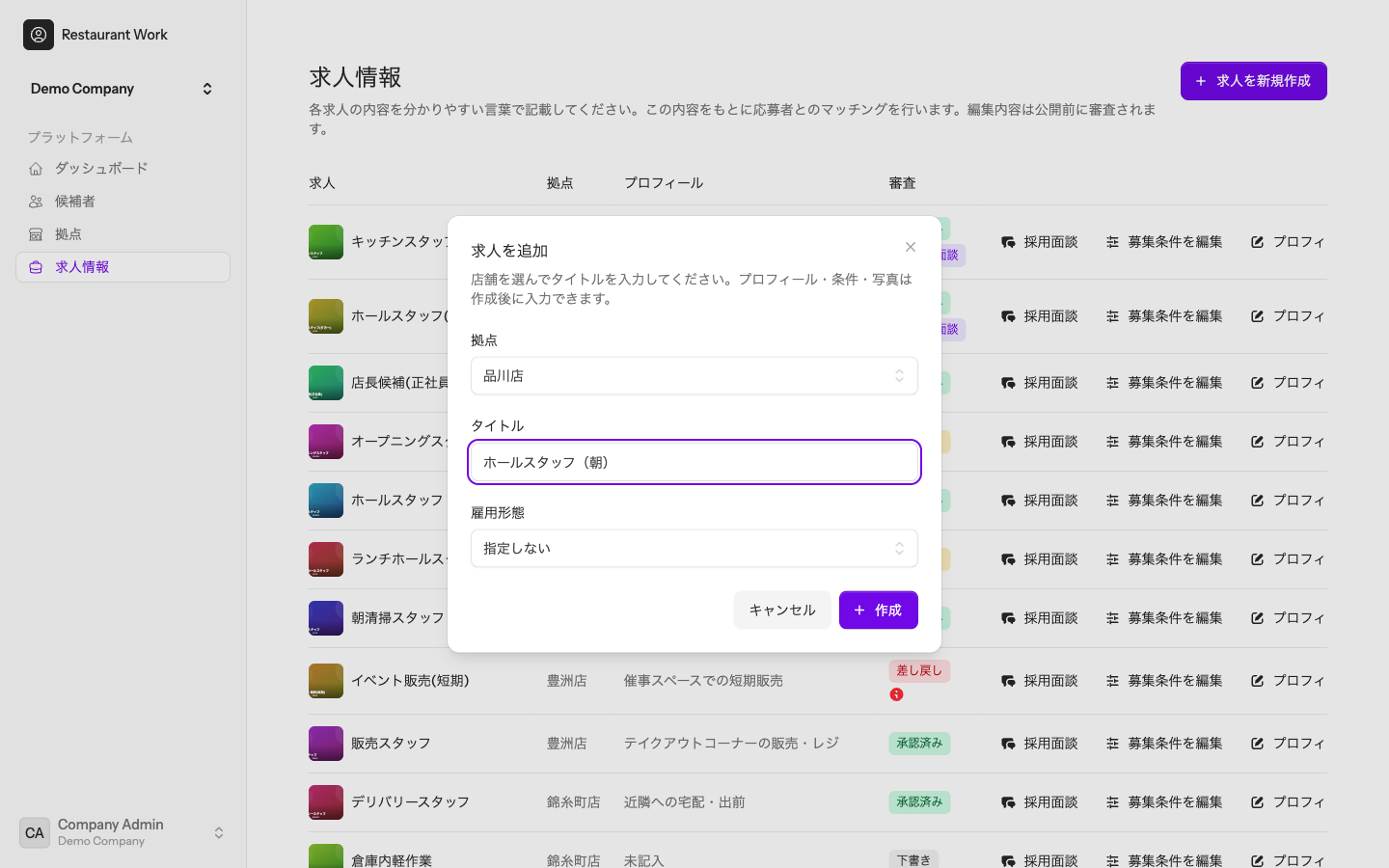Click the デリバリースタッフ job thumbnail

tap(326, 802)
